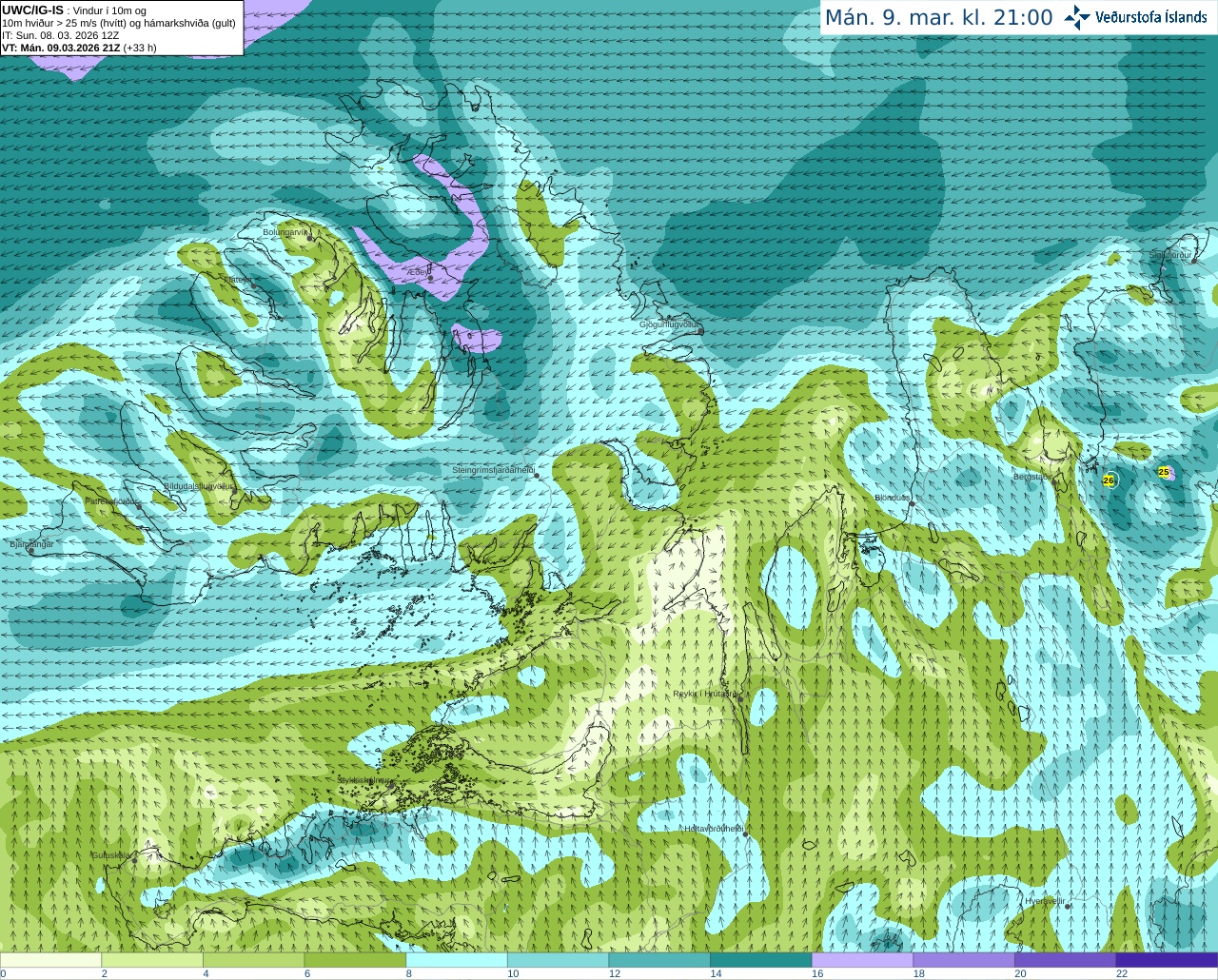Select the 10–12 m/s light teal legend swatch

point(558,960)
